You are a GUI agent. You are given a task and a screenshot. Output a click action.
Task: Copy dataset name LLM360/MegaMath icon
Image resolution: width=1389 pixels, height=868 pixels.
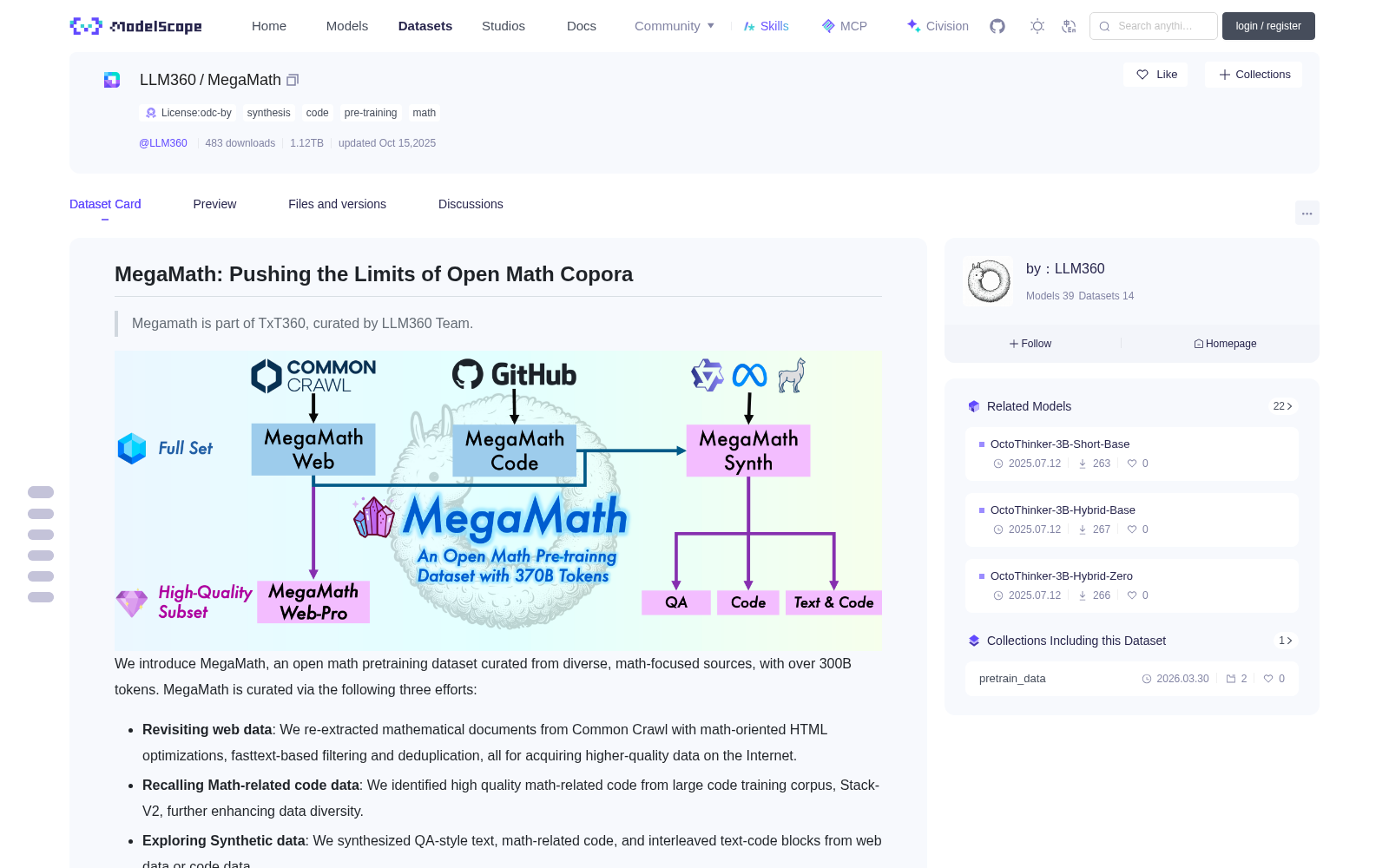[x=293, y=80]
